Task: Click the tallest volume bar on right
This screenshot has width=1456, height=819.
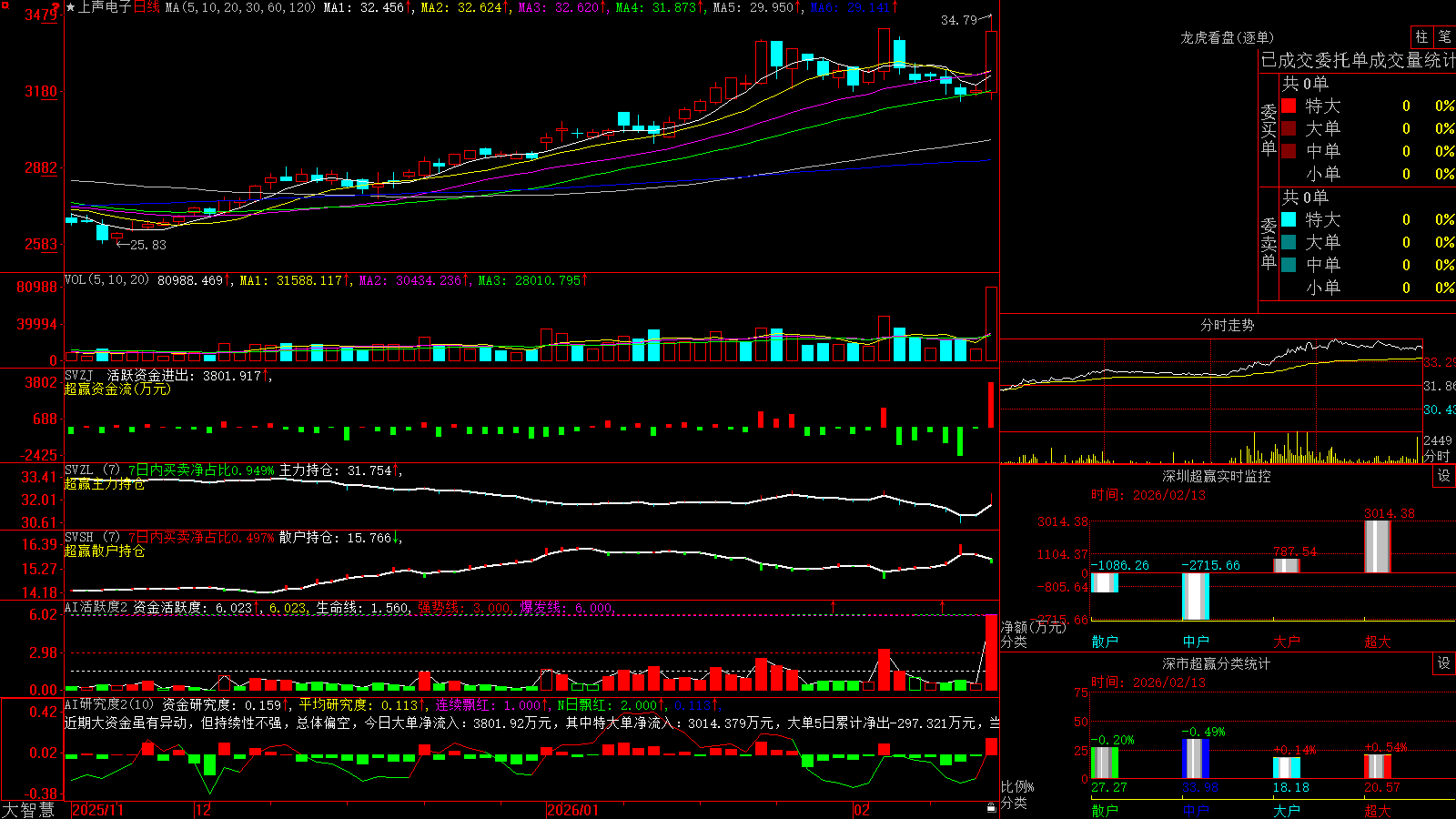Action: coord(991,324)
